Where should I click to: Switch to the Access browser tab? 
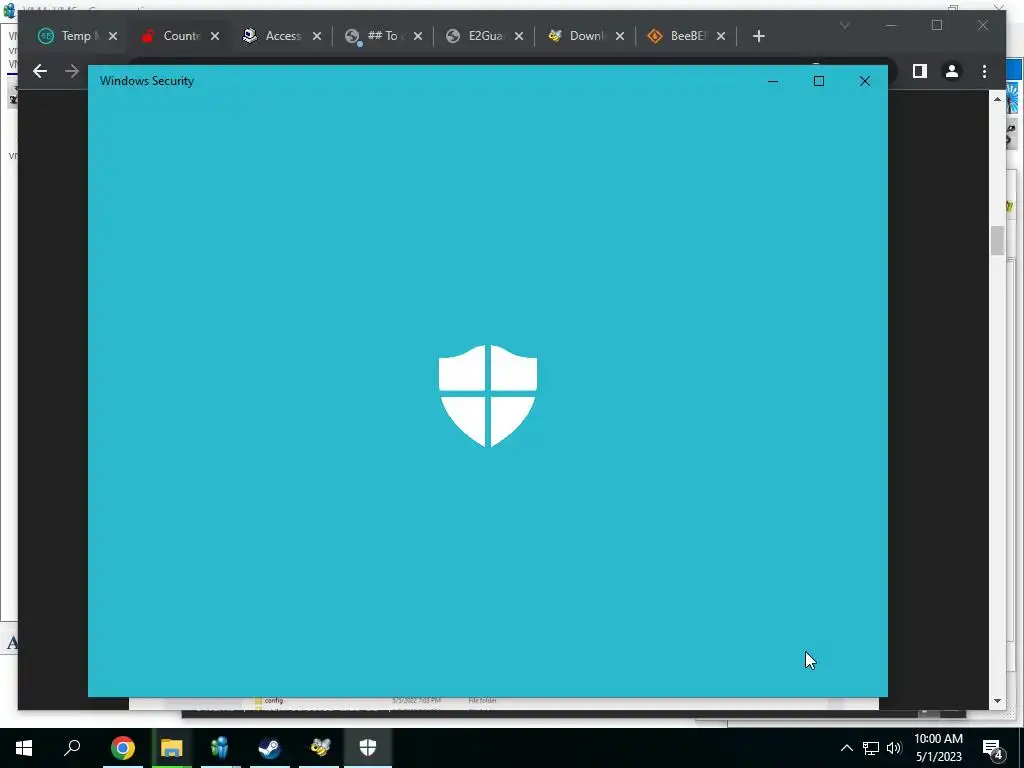point(282,36)
